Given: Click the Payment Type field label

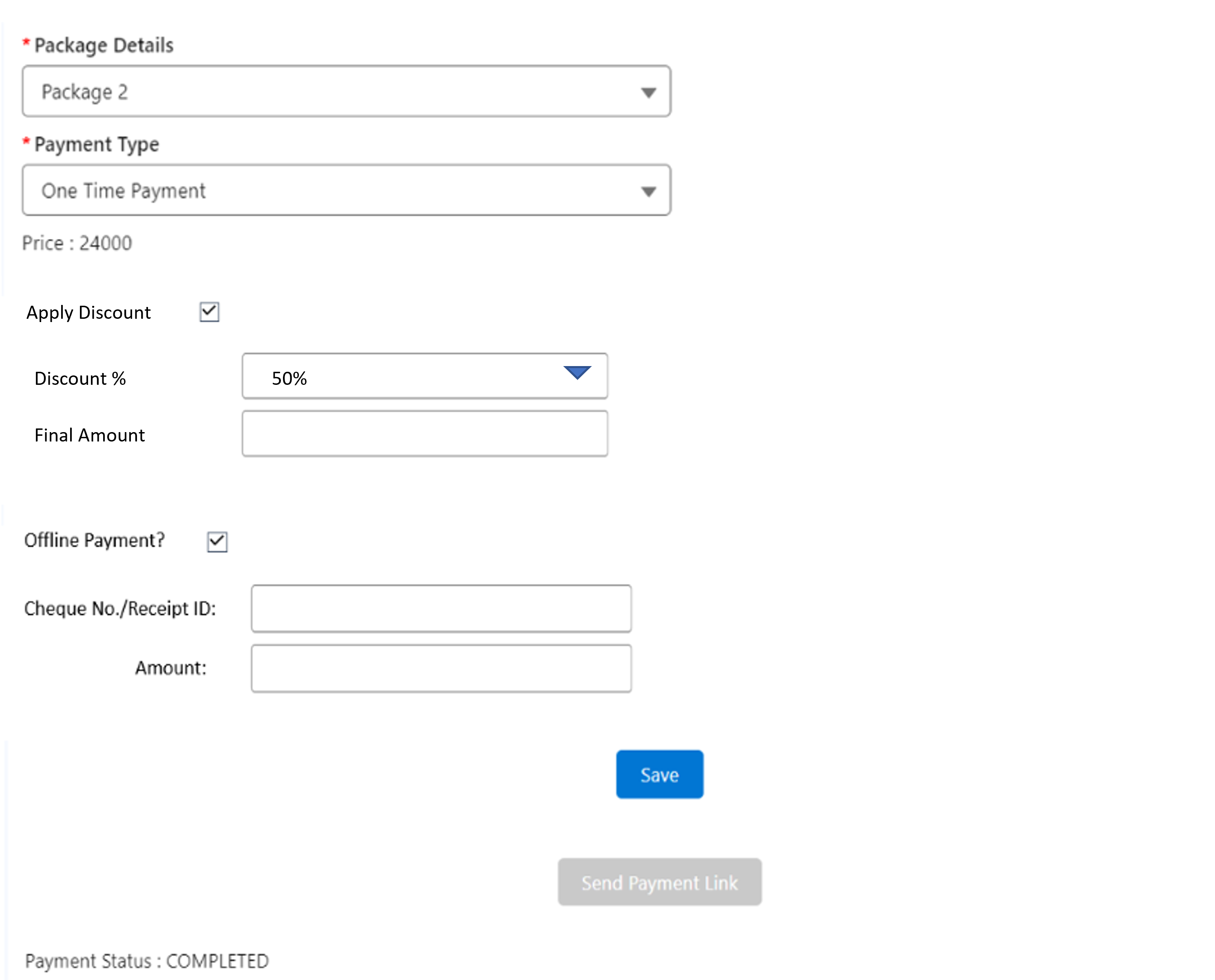Looking at the screenshot, I should [96, 145].
